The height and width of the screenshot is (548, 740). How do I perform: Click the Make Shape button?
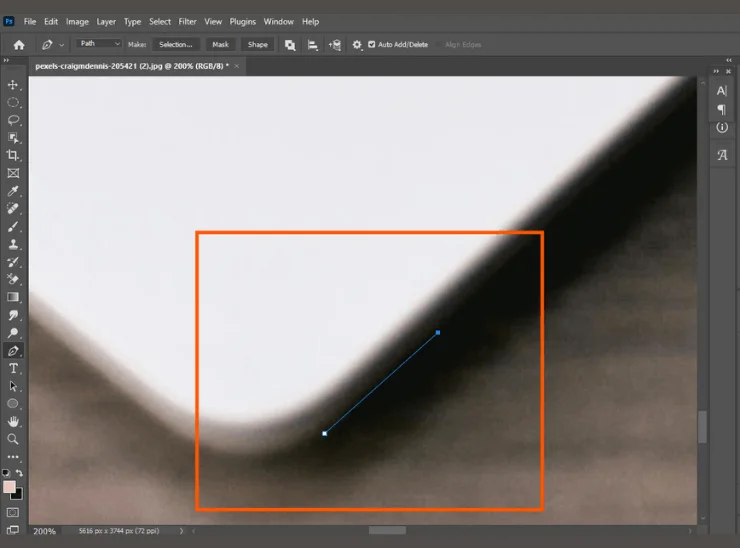coord(258,44)
